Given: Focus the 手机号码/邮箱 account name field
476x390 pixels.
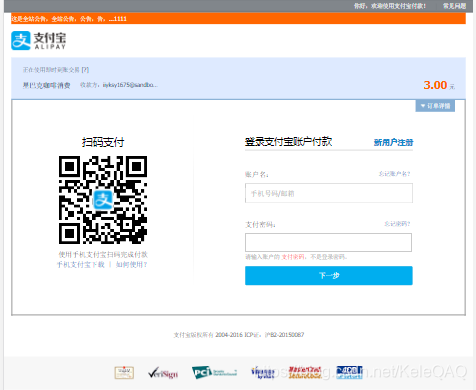Looking at the screenshot, I should [x=329, y=193].
